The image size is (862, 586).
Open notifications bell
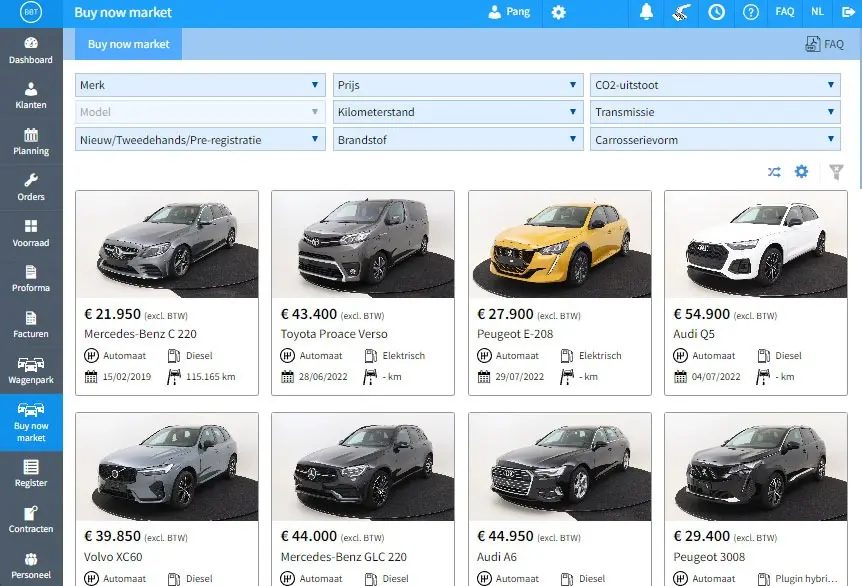tap(646, 12)
